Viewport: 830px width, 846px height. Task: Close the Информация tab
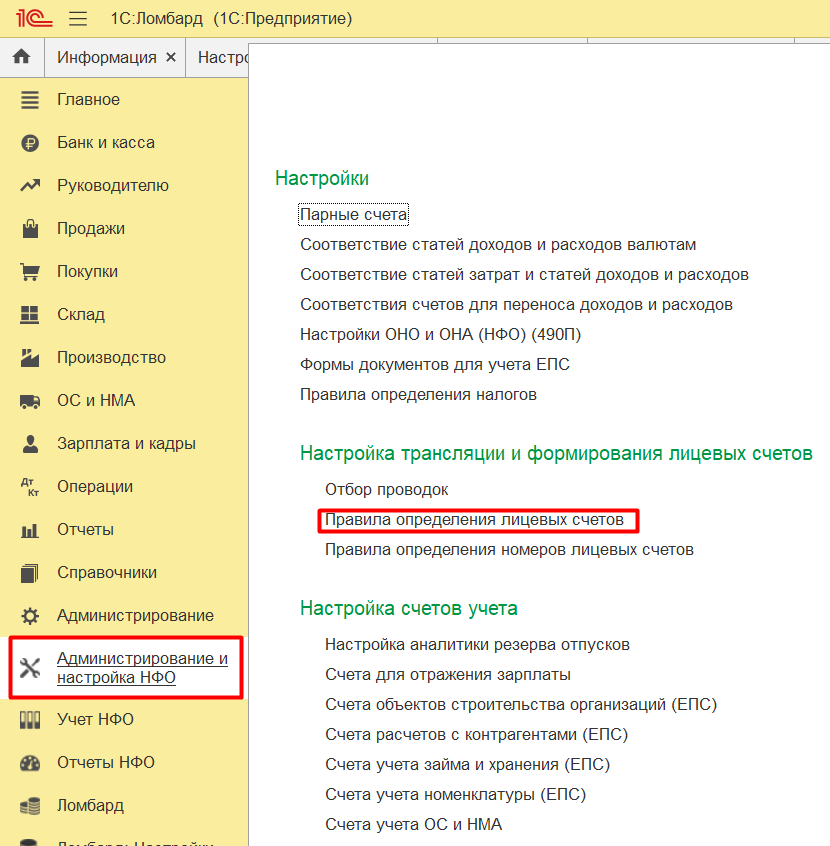[x=171, y=57]
